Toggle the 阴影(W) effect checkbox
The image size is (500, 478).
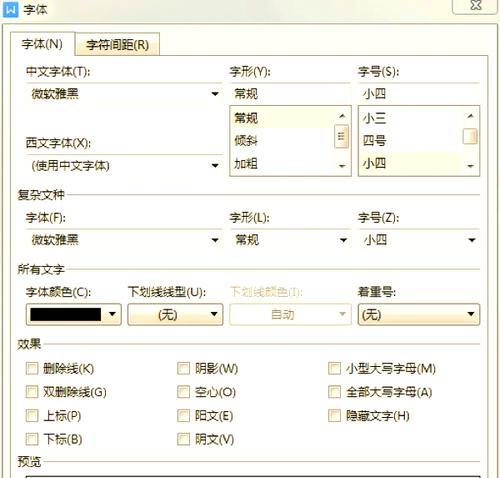(x=183, y=368)
